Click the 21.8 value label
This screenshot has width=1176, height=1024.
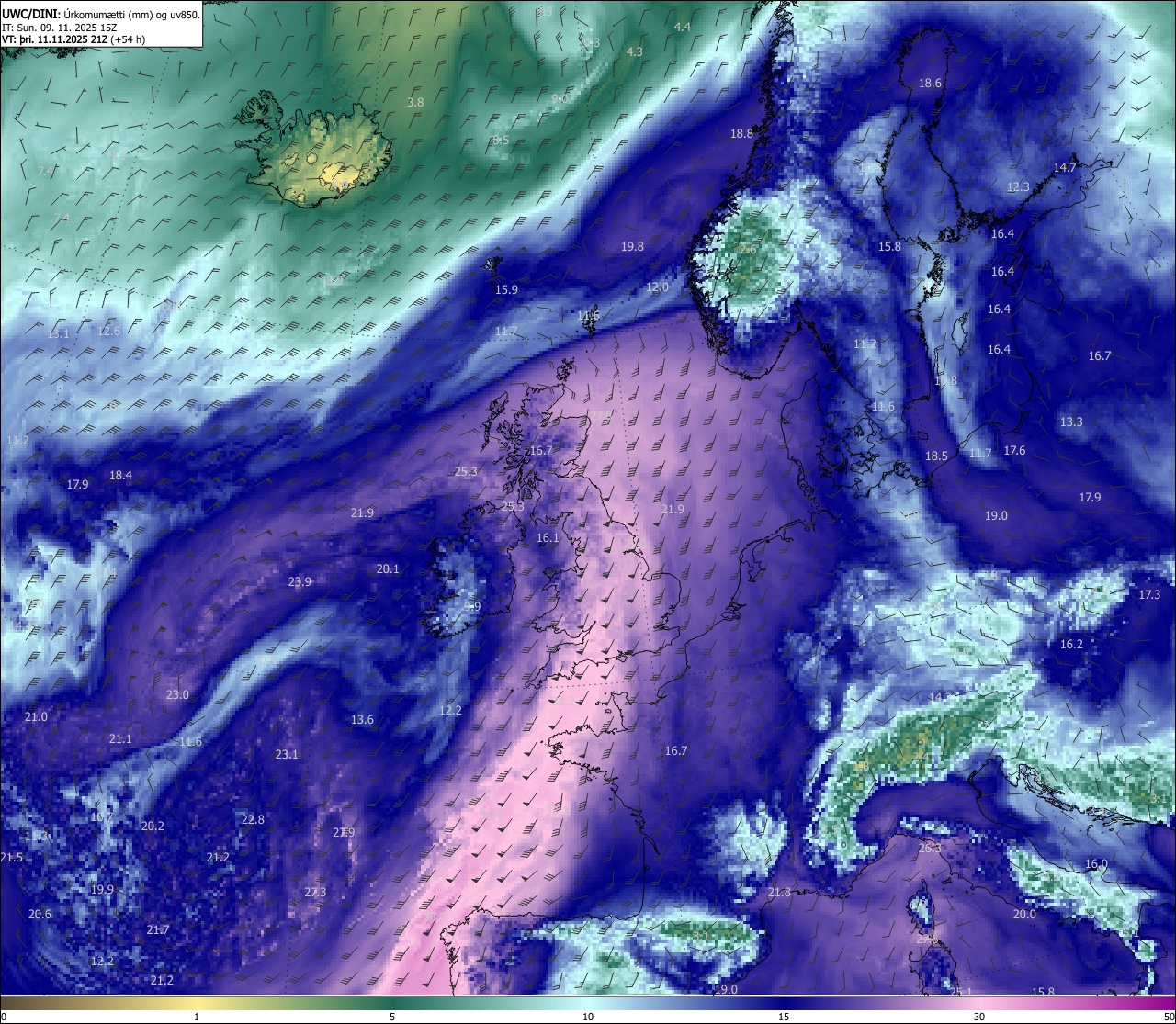(779, 893)
